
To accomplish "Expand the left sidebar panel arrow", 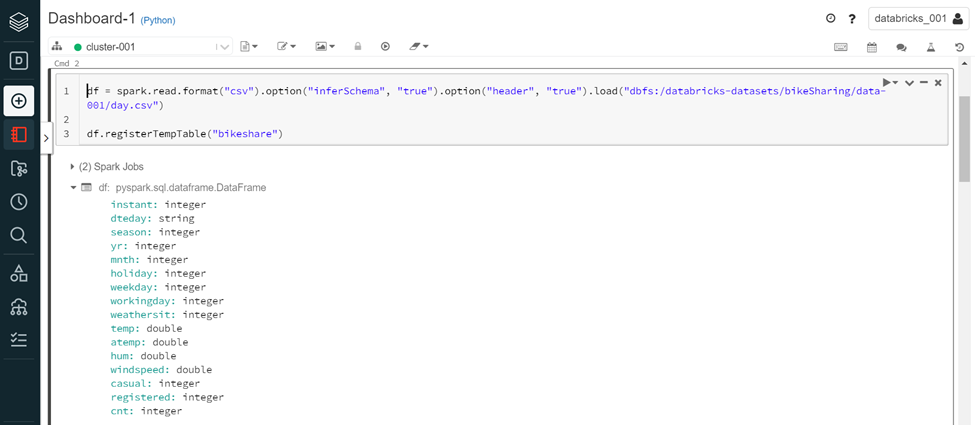I will pos(46,138).
